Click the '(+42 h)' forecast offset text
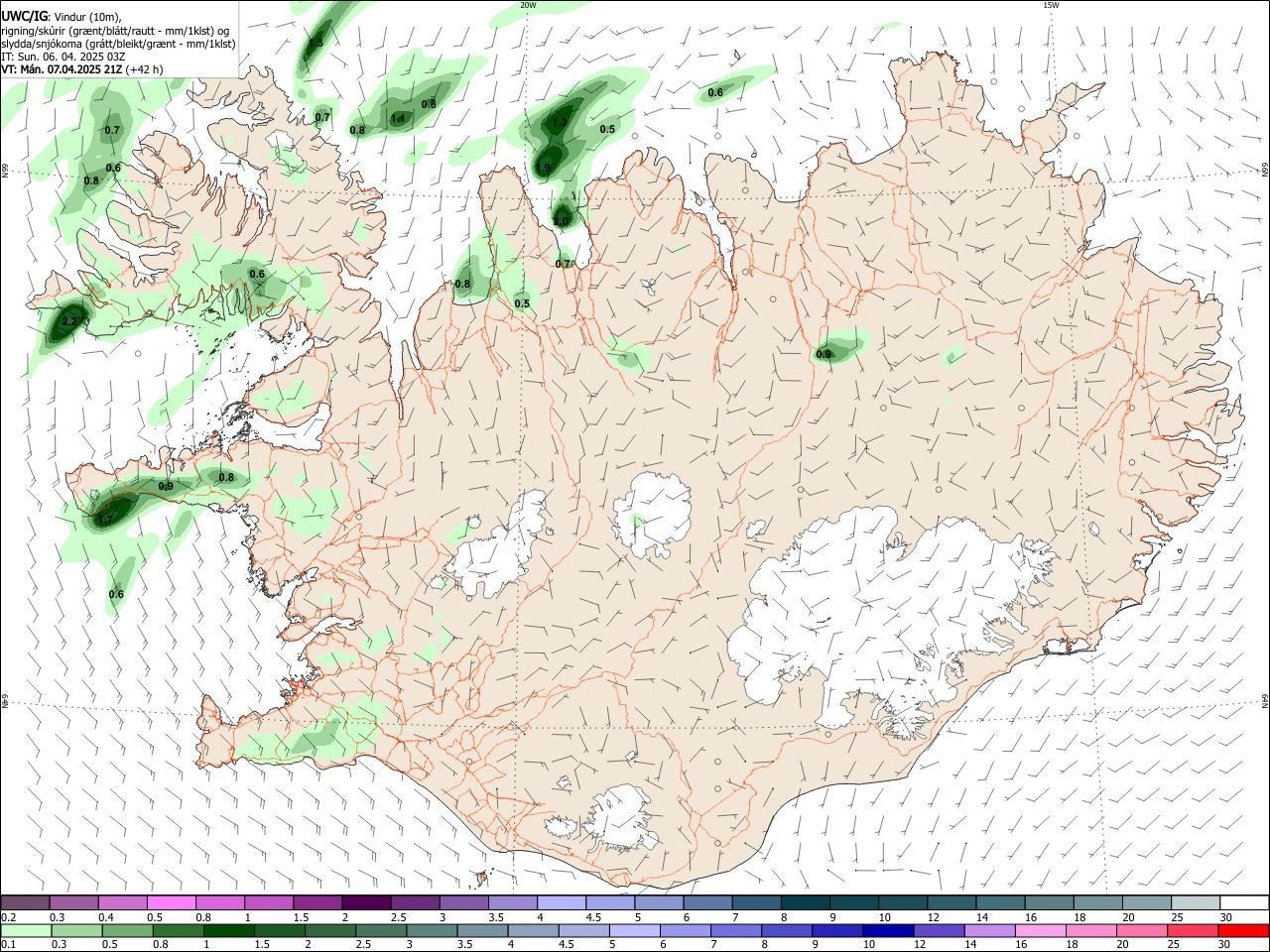The image size is (1270, 952). tap(145, 69)
